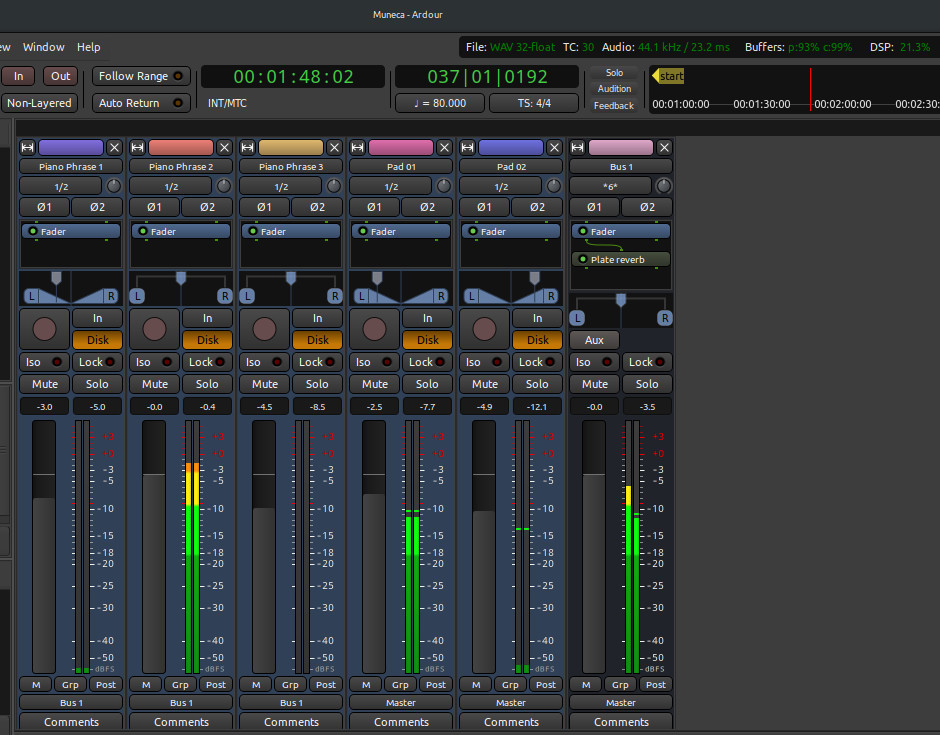This screenshot has width=940, height=735.
Task: Click the stereo panner on Piano Phrase 2
Action: pos(181,288)
